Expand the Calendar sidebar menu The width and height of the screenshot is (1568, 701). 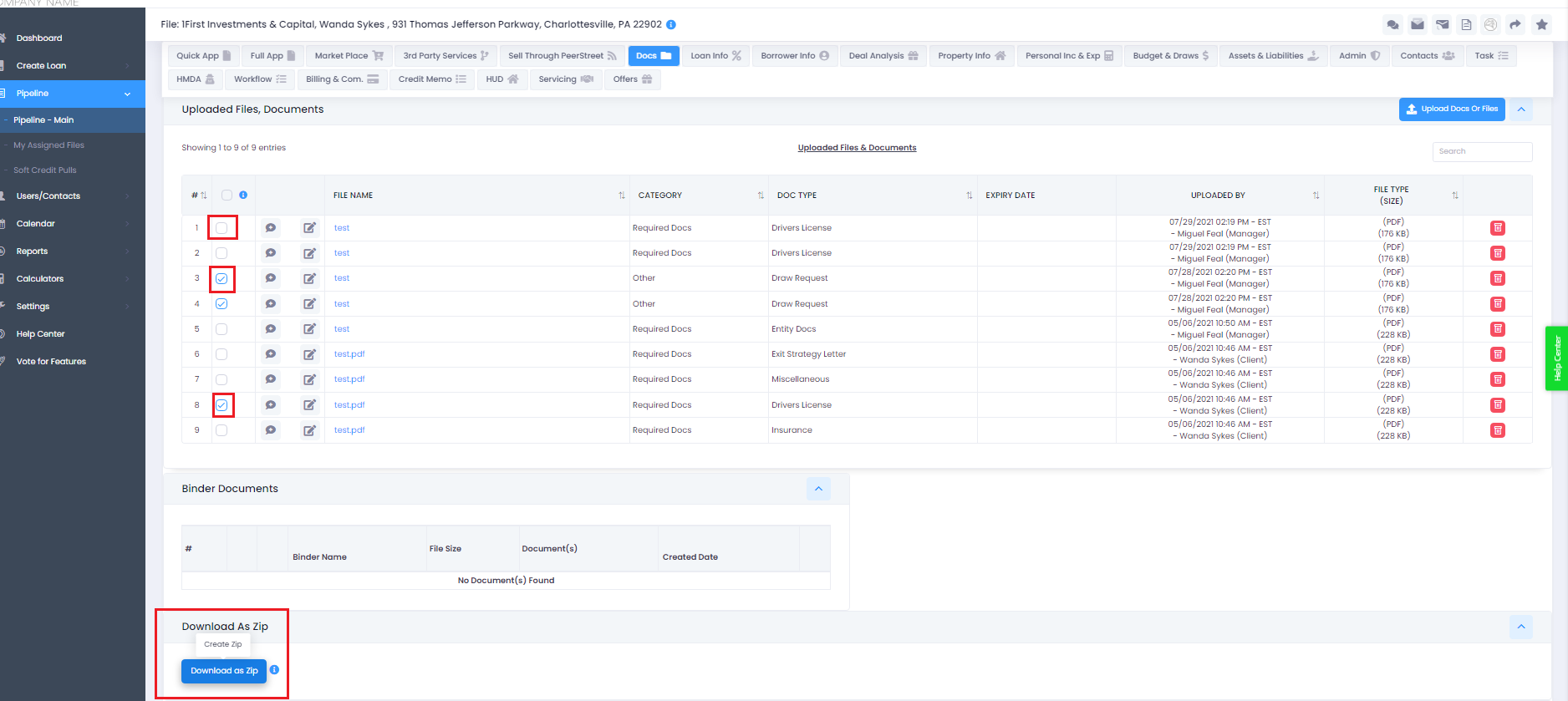[x=73, y=223]
